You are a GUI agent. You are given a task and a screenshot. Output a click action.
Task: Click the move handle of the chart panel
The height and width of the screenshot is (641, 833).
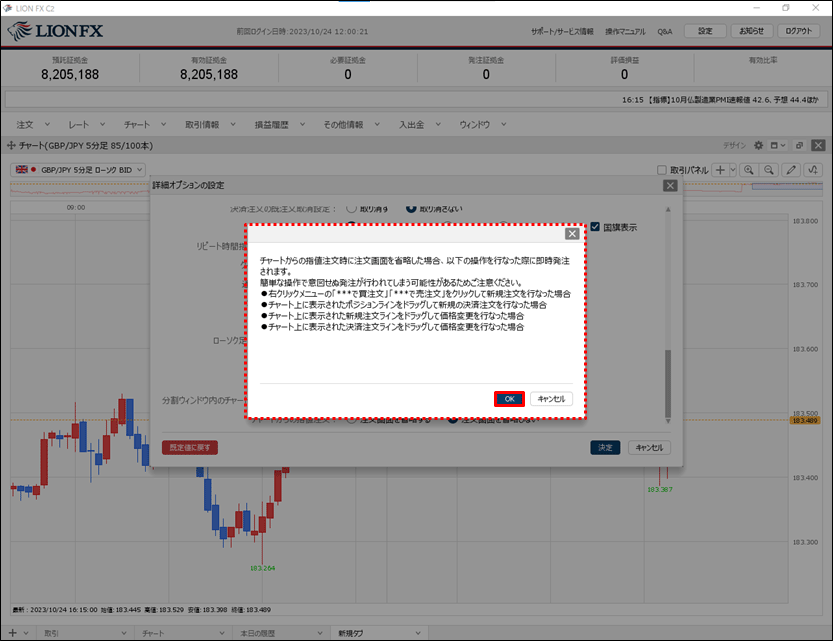pos(11,146)
